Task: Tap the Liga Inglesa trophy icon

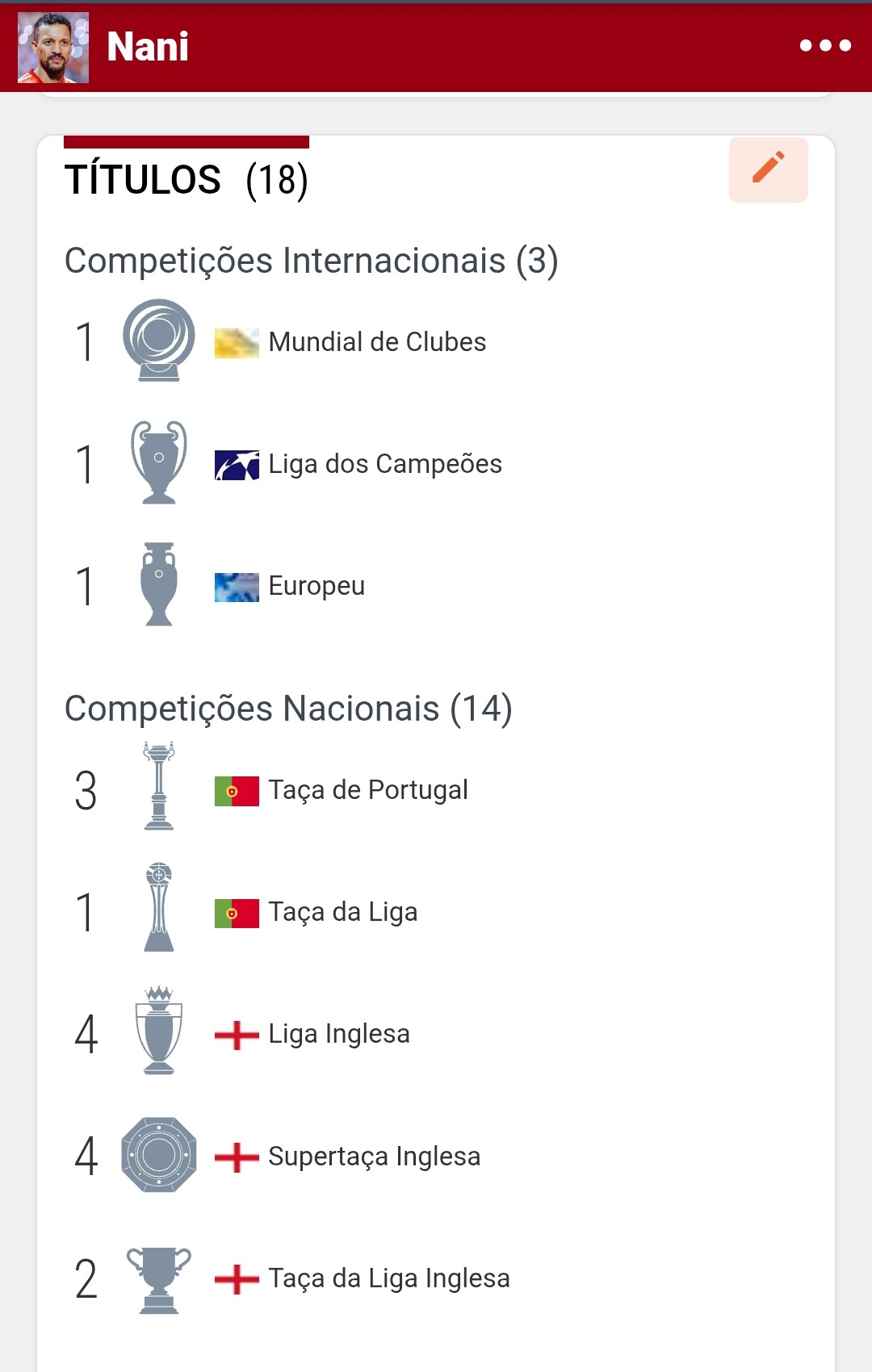Action: (x=159, y=1031)
